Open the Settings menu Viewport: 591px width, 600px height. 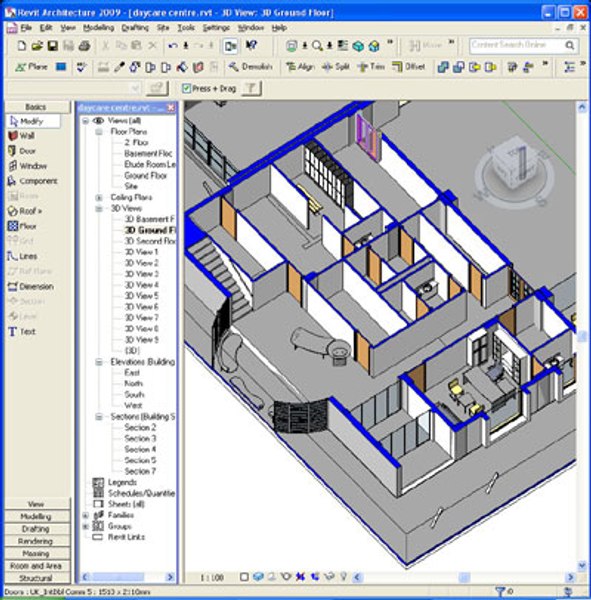click(216, 28)
